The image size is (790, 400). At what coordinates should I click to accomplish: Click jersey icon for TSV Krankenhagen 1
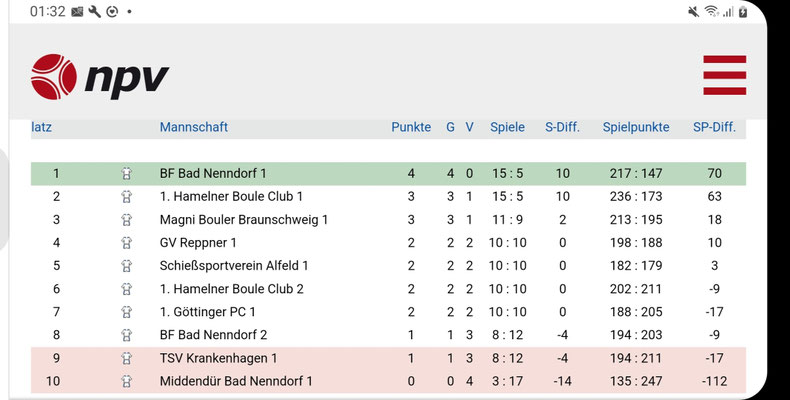[126, 358]
